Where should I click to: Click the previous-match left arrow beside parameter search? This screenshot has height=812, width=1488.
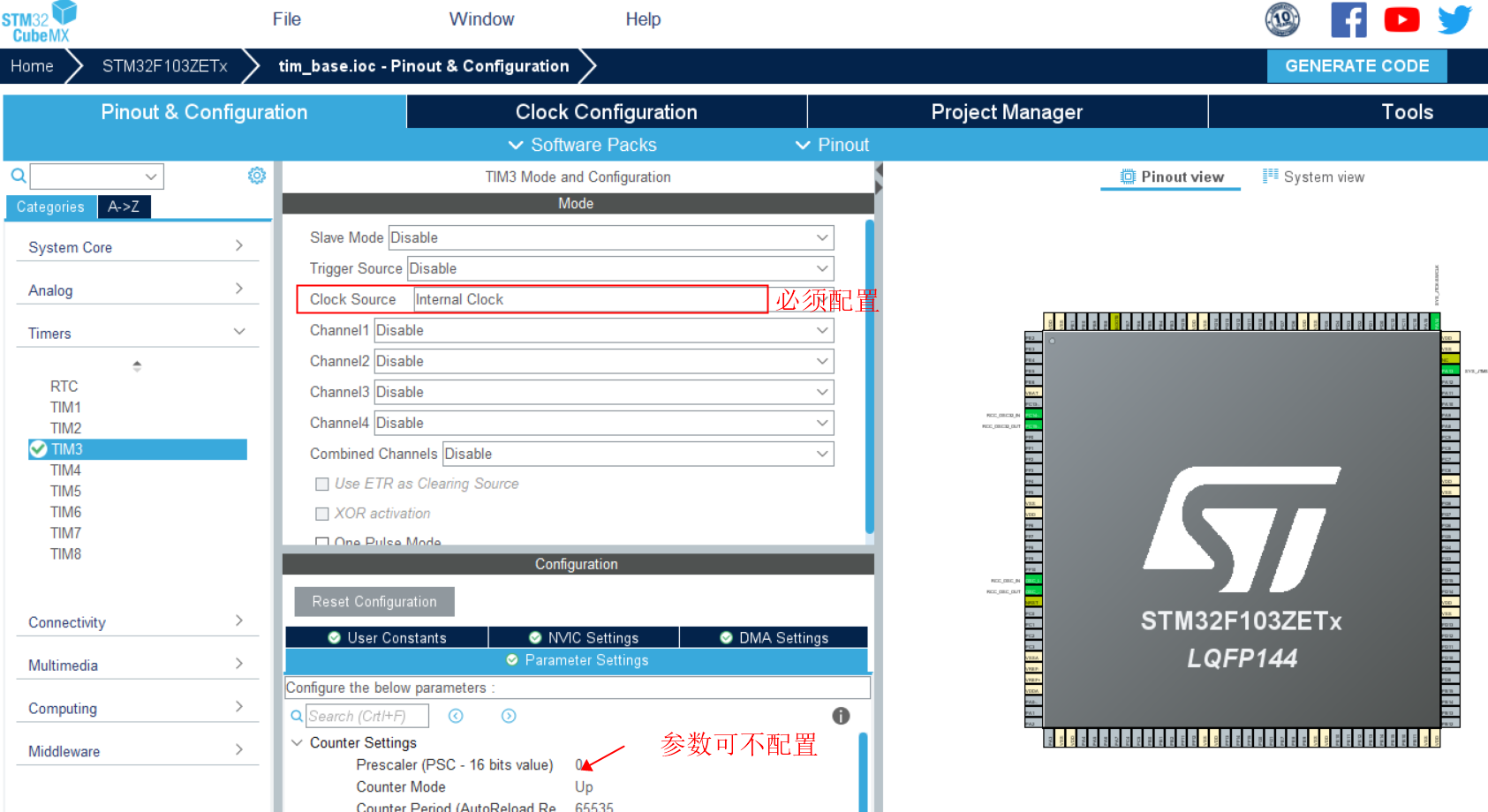pyautogui.click(x=456, y=716)
